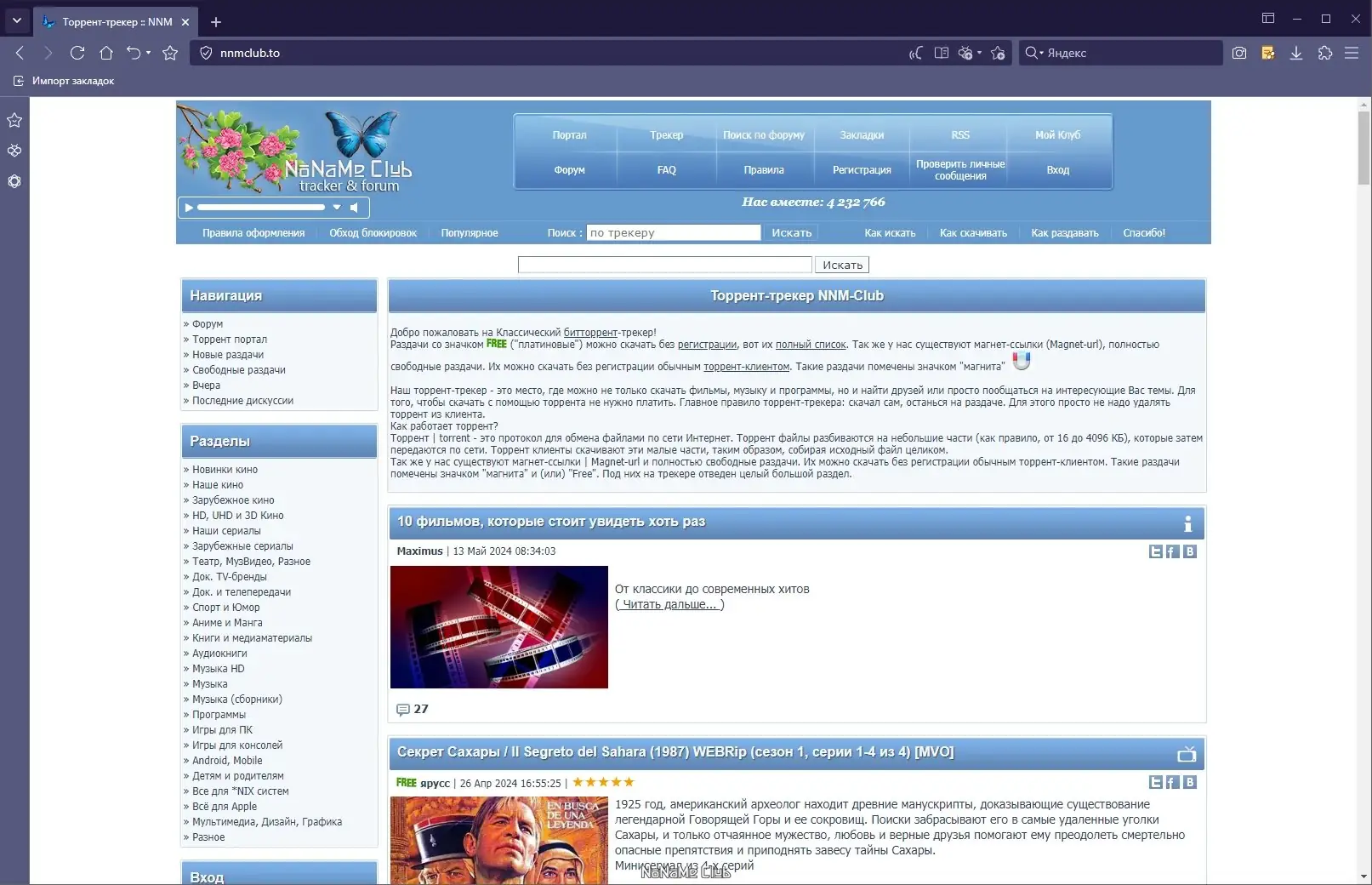Focus the empty search field below the header
1372x885 pixels.
pos(665,265)
